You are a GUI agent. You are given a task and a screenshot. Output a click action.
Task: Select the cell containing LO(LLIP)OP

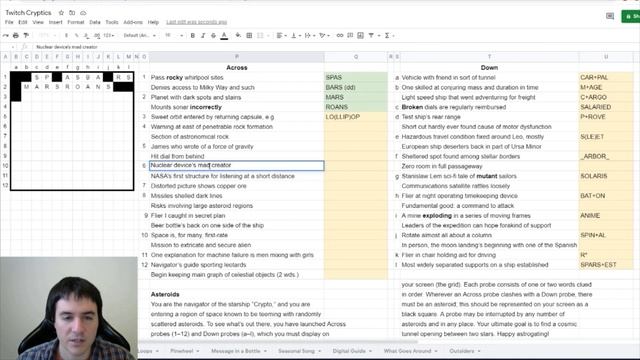coord(356,117)
